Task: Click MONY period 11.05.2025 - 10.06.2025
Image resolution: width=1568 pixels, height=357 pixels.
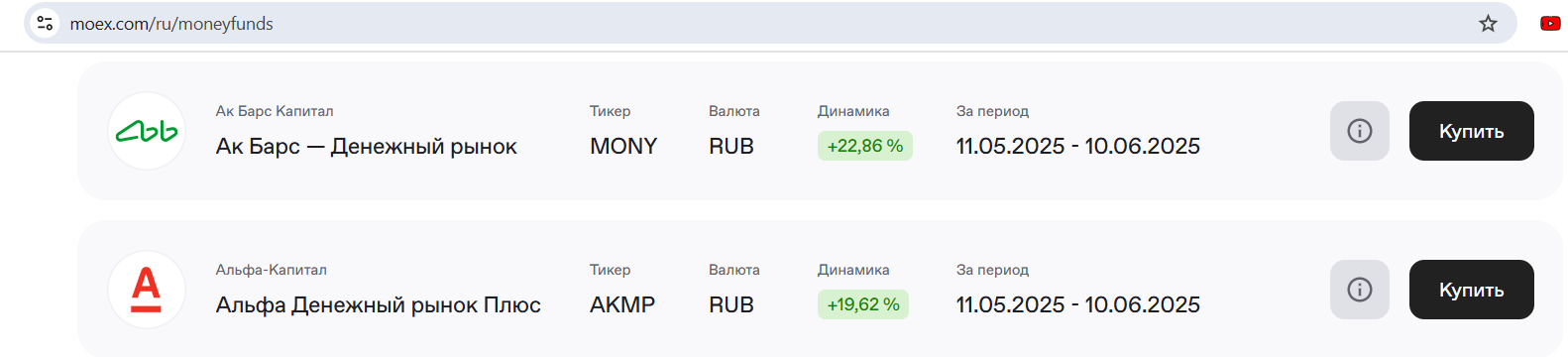Action: click(1078, 147)
